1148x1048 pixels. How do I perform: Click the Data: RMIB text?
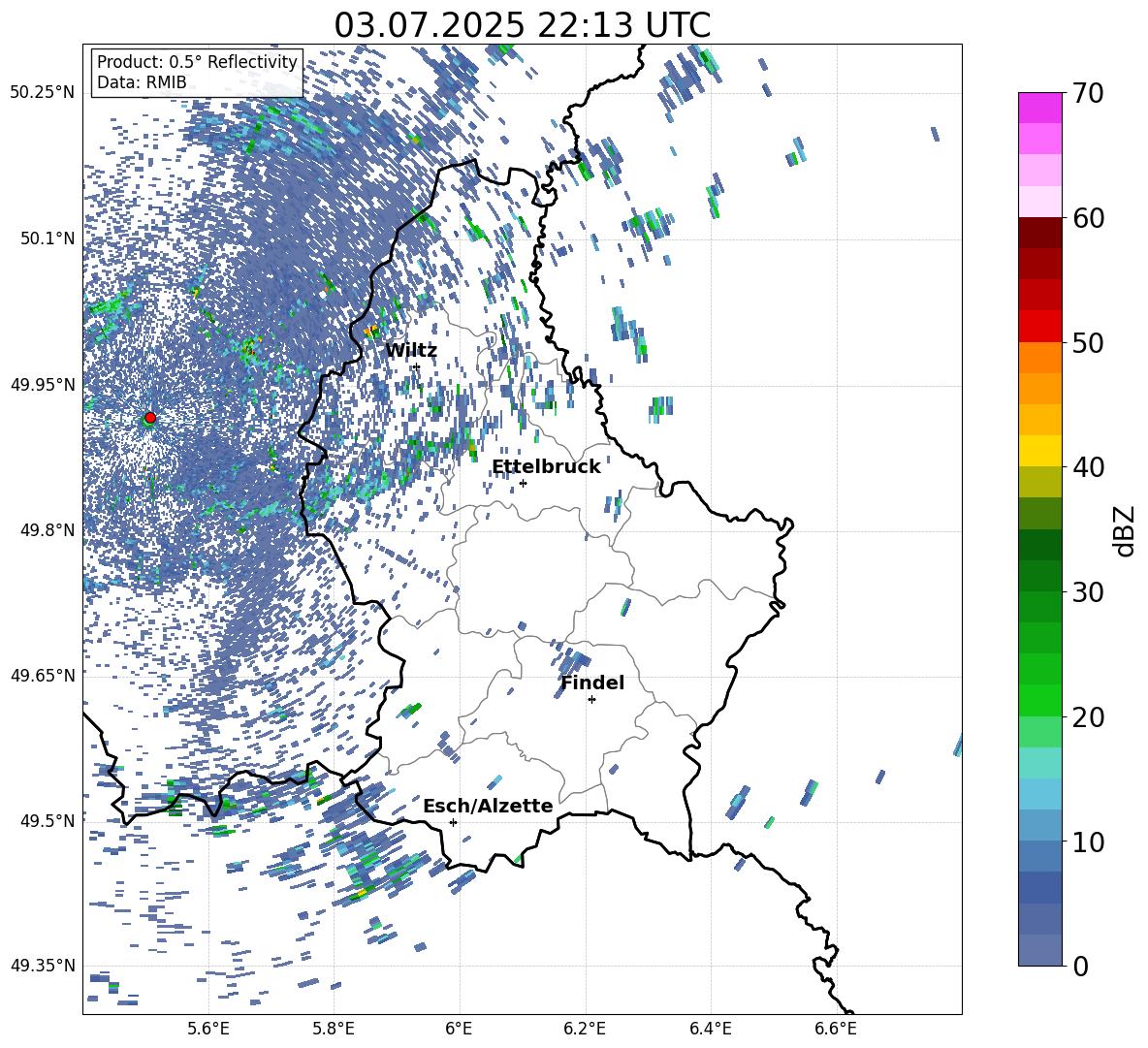click(x=142, y=82)
